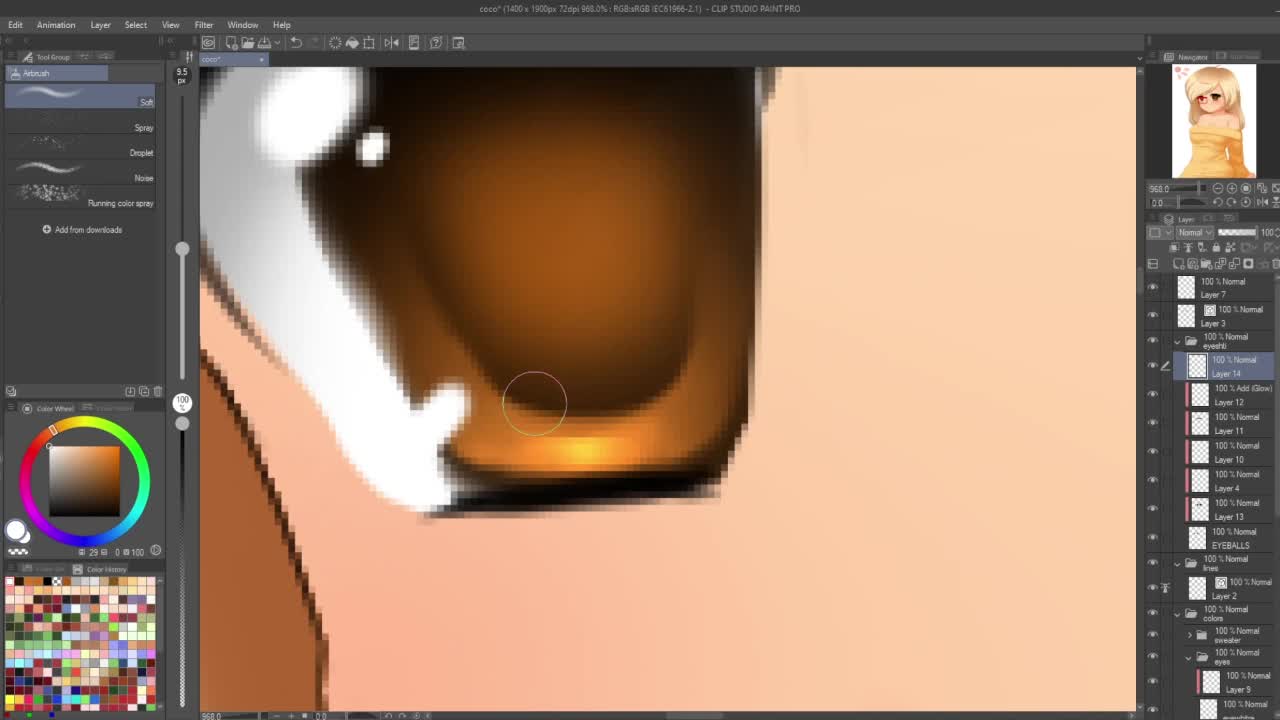Open the layer blending mode Normal dropdown
This screenshot has width=1280, height=720.
pyautogui.click(x=1193, y=232)
